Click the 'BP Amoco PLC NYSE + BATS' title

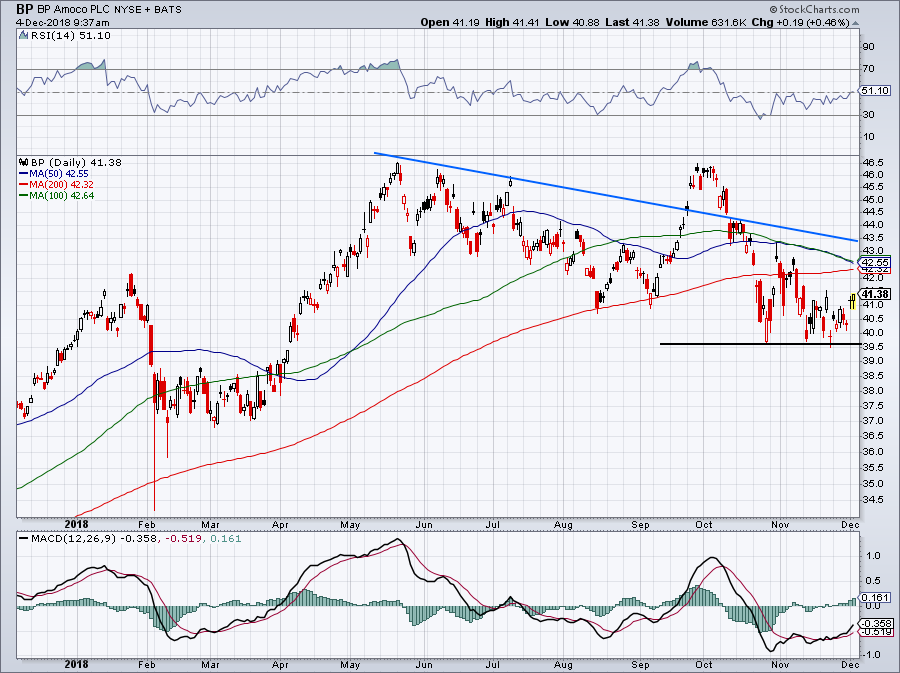click(109, 10)
